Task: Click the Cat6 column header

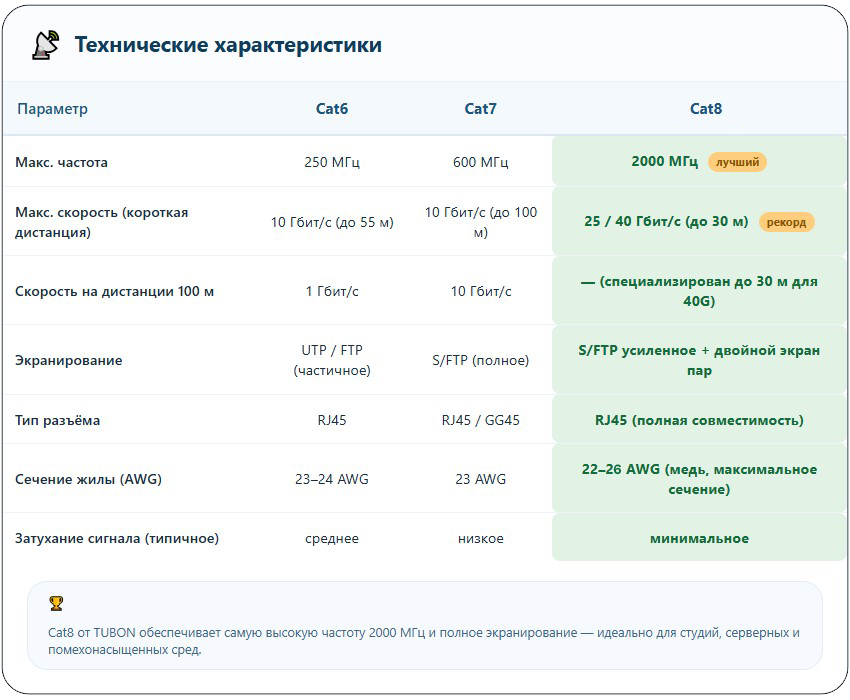Action: [x=332, y=108]
